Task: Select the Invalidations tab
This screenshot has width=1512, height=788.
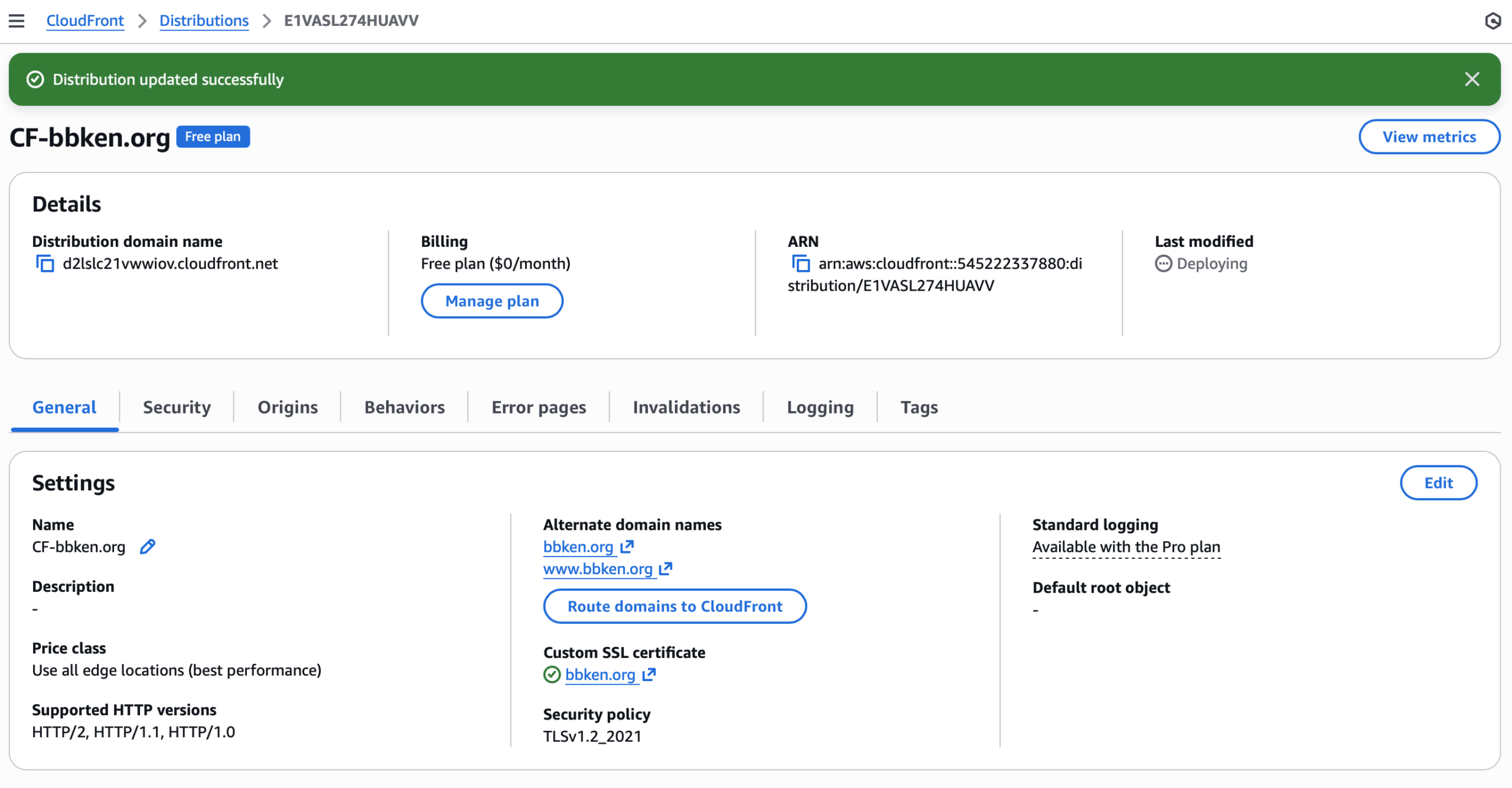Action: click(x=686, y=407)
